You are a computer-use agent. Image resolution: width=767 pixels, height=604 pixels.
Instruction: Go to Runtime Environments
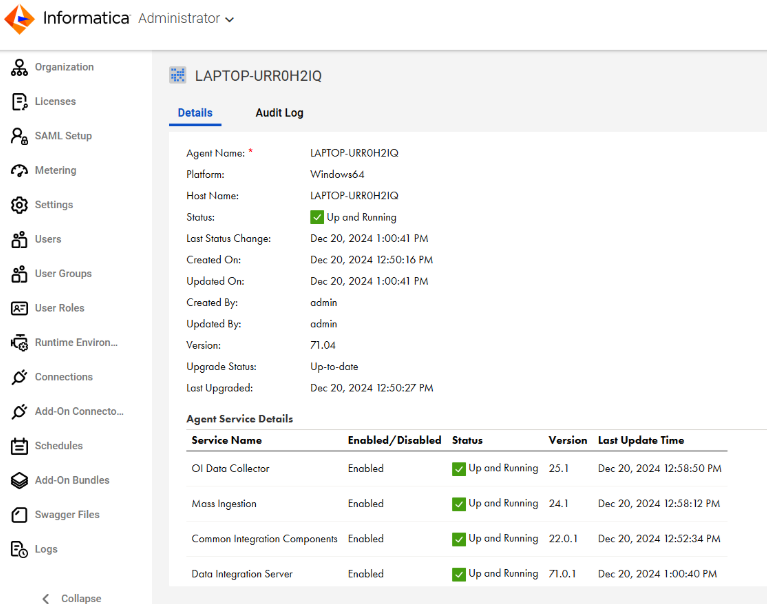(76, 342)
